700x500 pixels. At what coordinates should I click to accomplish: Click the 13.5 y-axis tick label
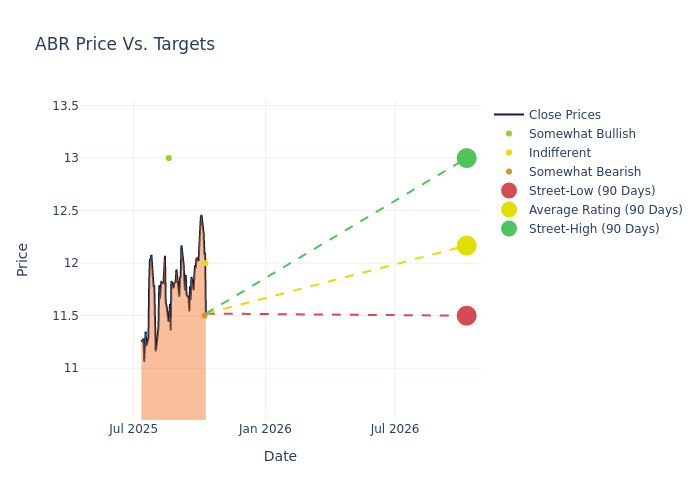pos(65,105)
